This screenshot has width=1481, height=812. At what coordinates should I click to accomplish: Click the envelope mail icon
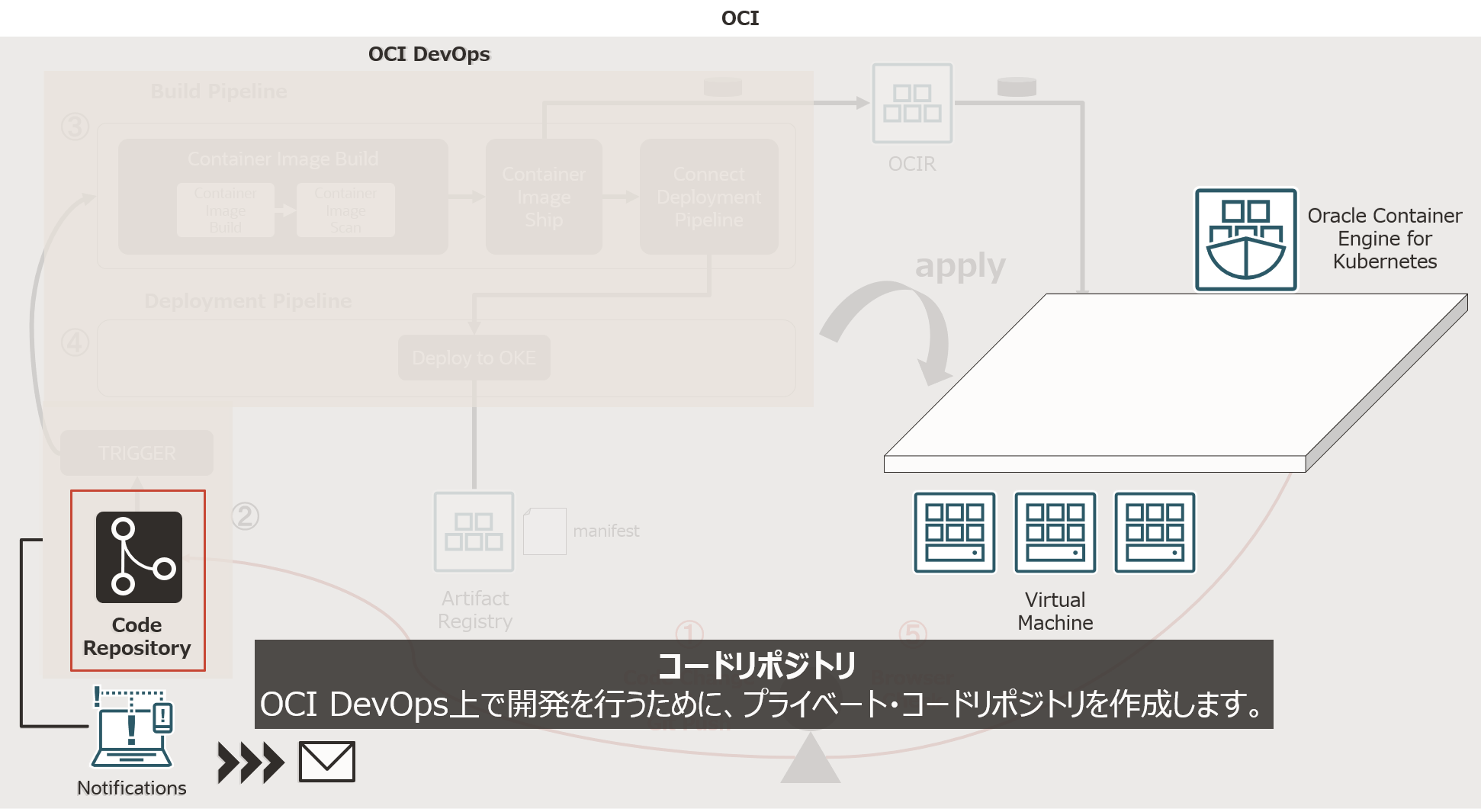[x=326, y=762]
